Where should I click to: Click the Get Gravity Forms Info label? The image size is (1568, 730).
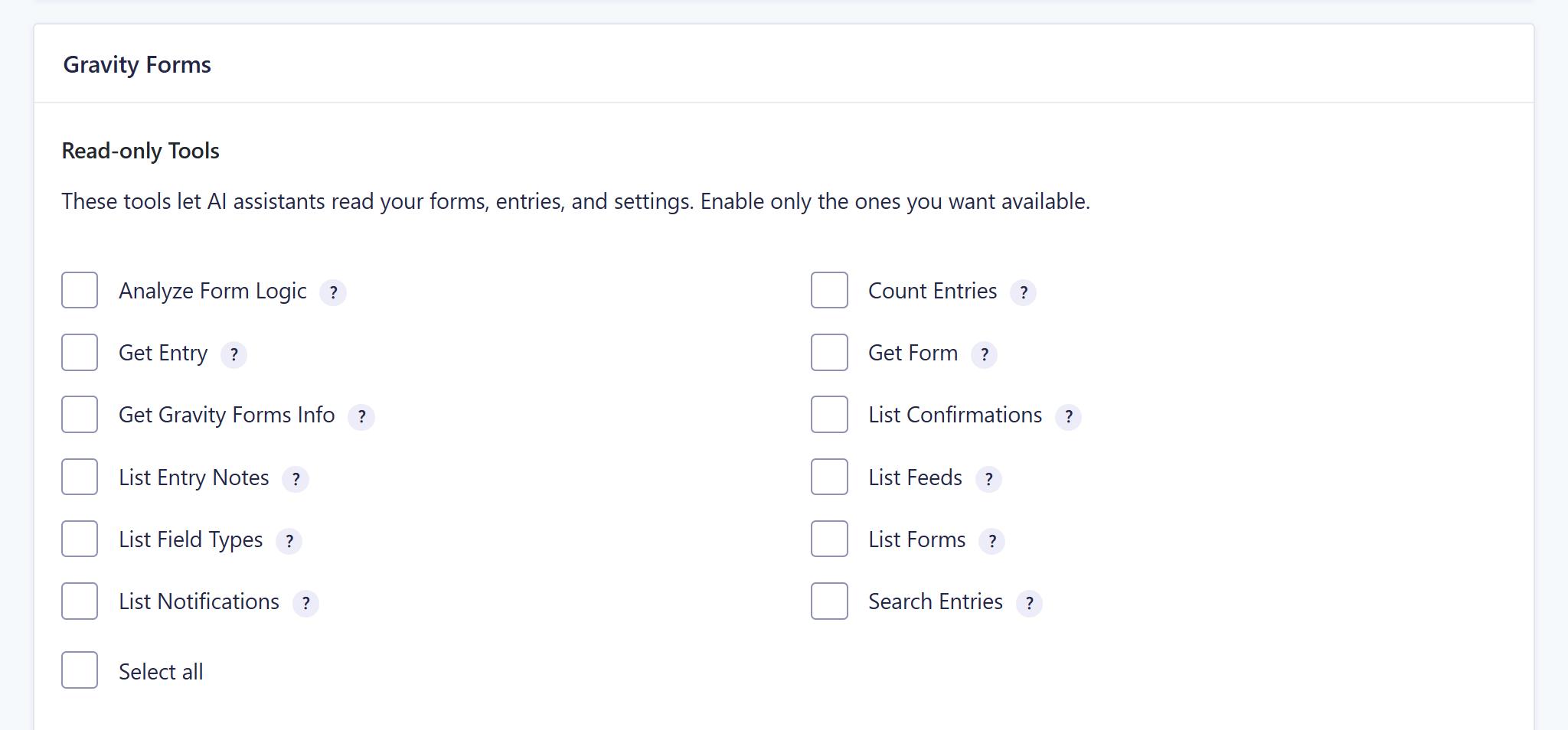(x=227, y=415)
